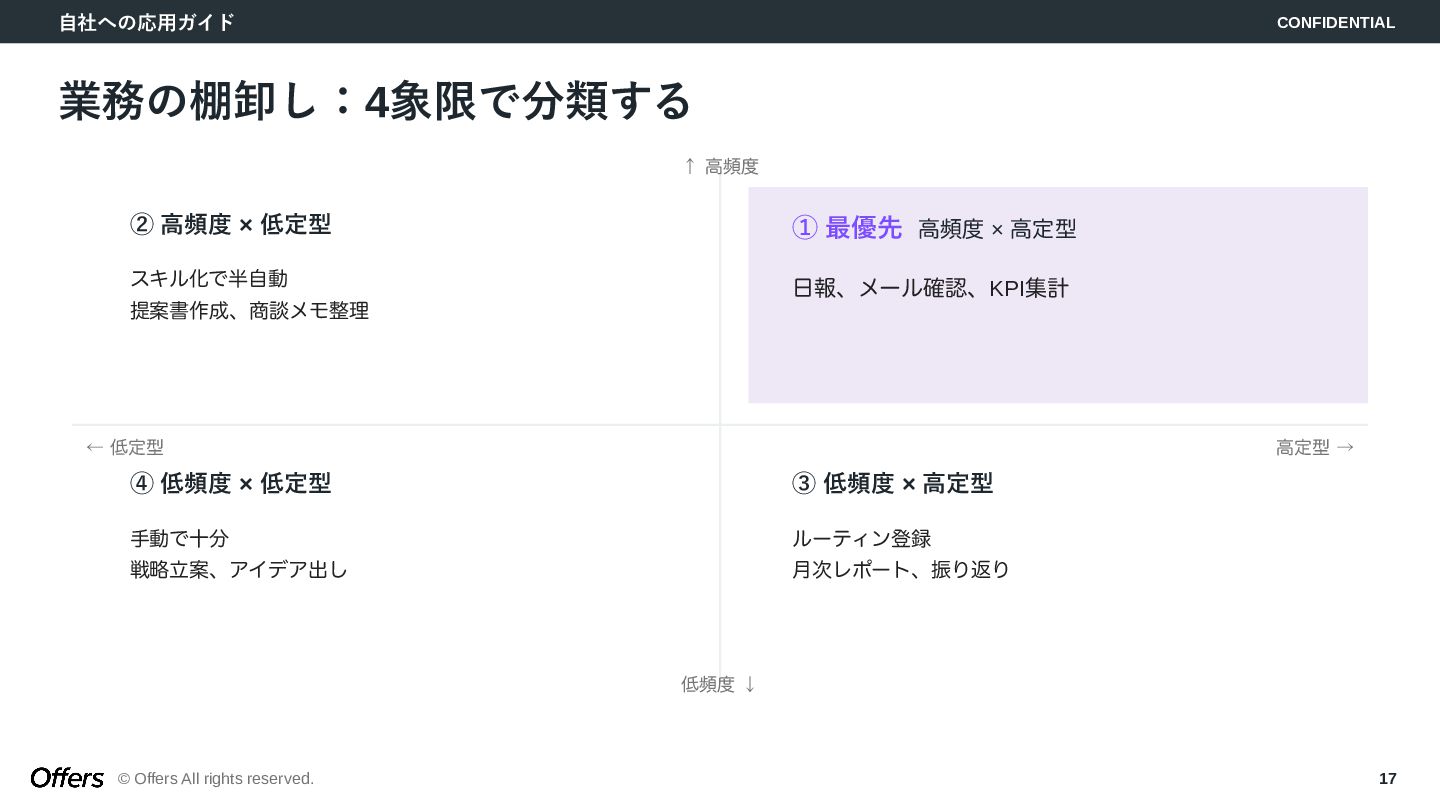Screen dimensions: 1440x810
Task: Click the circled number ③ marker
Action: 804,483
